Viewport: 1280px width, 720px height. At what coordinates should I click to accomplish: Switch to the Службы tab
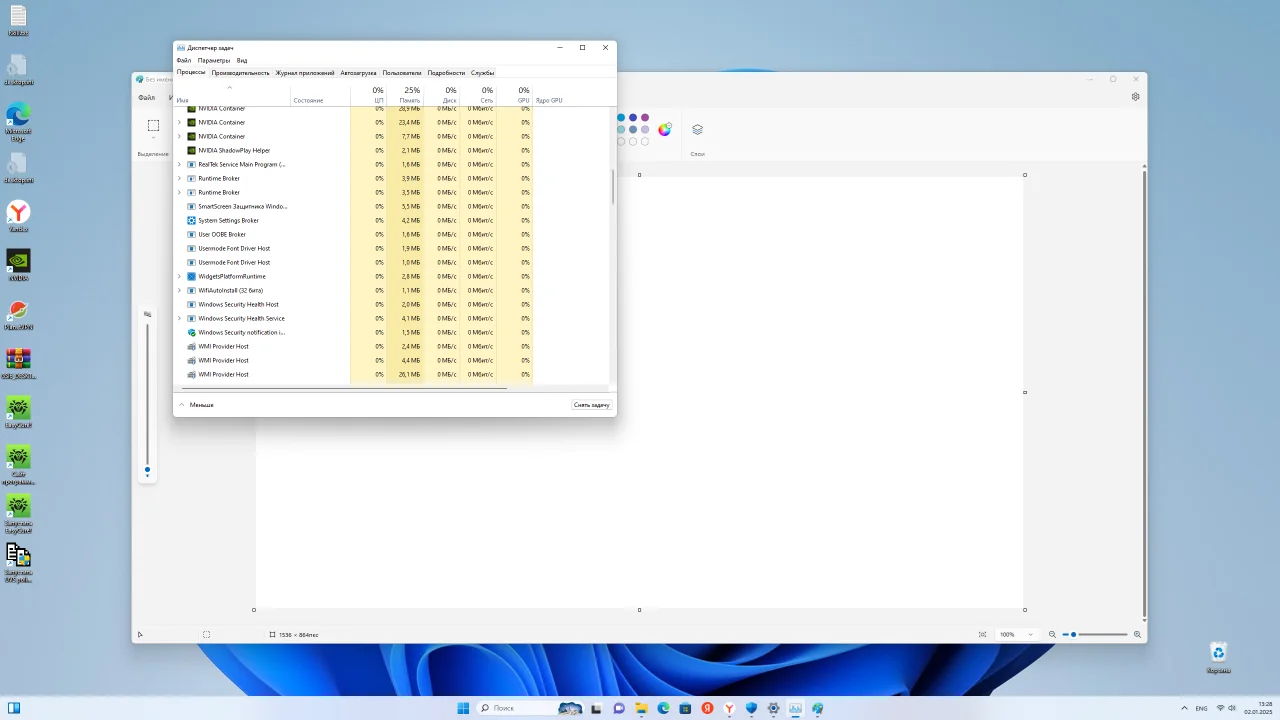click(x=483, y=73)
